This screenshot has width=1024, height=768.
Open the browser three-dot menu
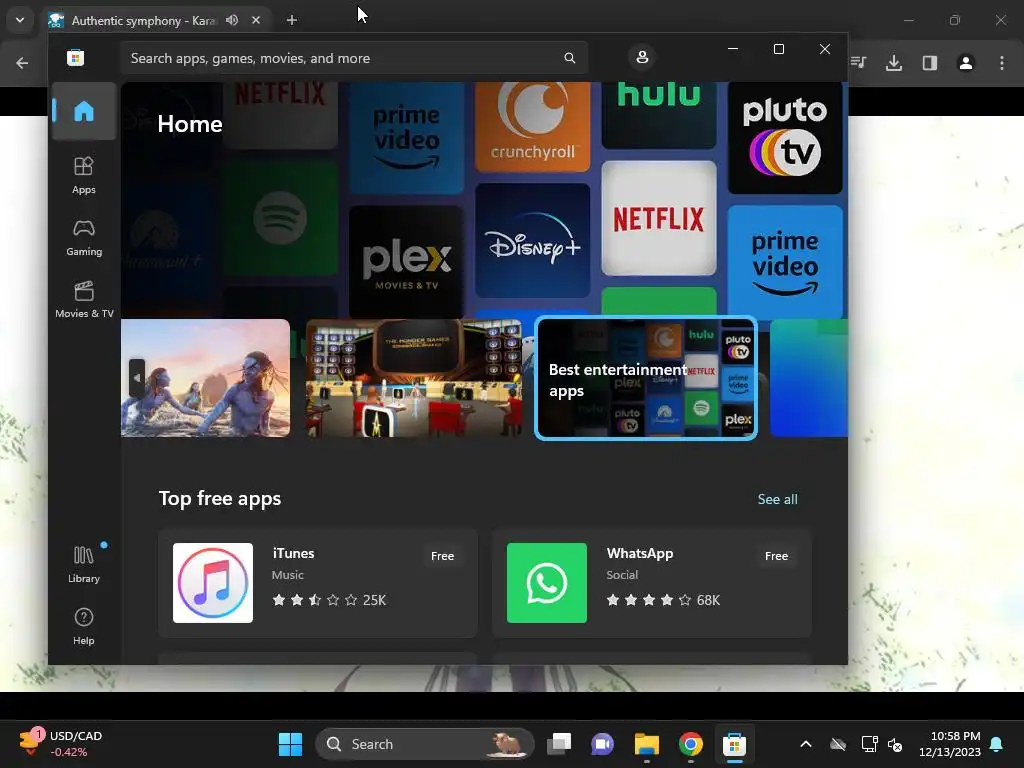pyautogui.click(x=1002, y=63)
